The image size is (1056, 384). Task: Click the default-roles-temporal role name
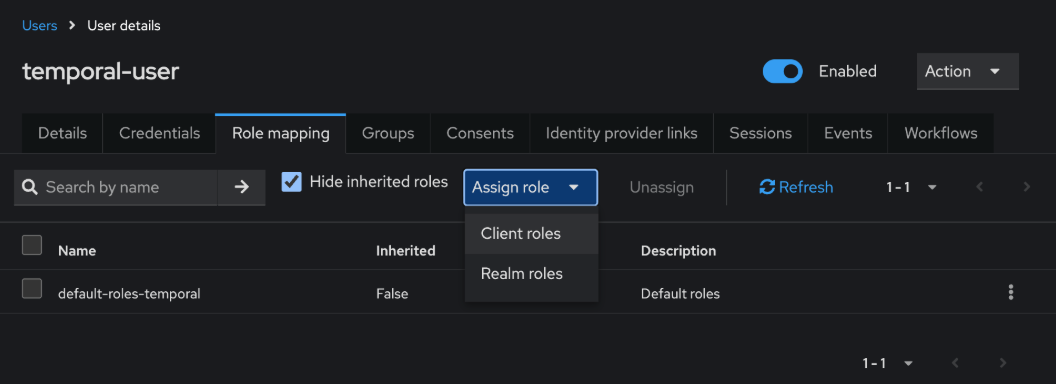pyautogui.click(x=129, y=294)
